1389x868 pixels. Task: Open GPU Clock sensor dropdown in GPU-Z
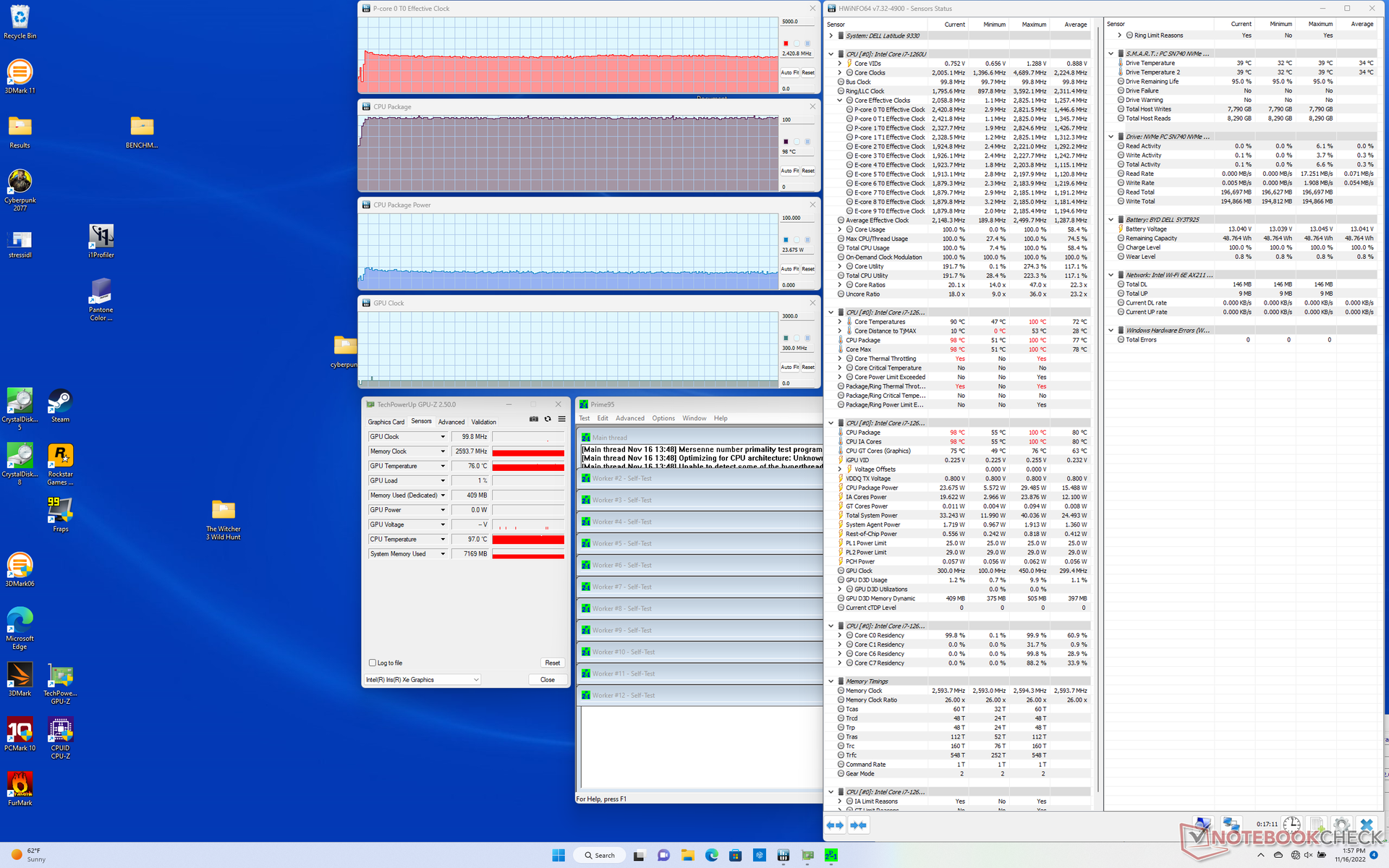pyautogui.click(x=443, y=437)
